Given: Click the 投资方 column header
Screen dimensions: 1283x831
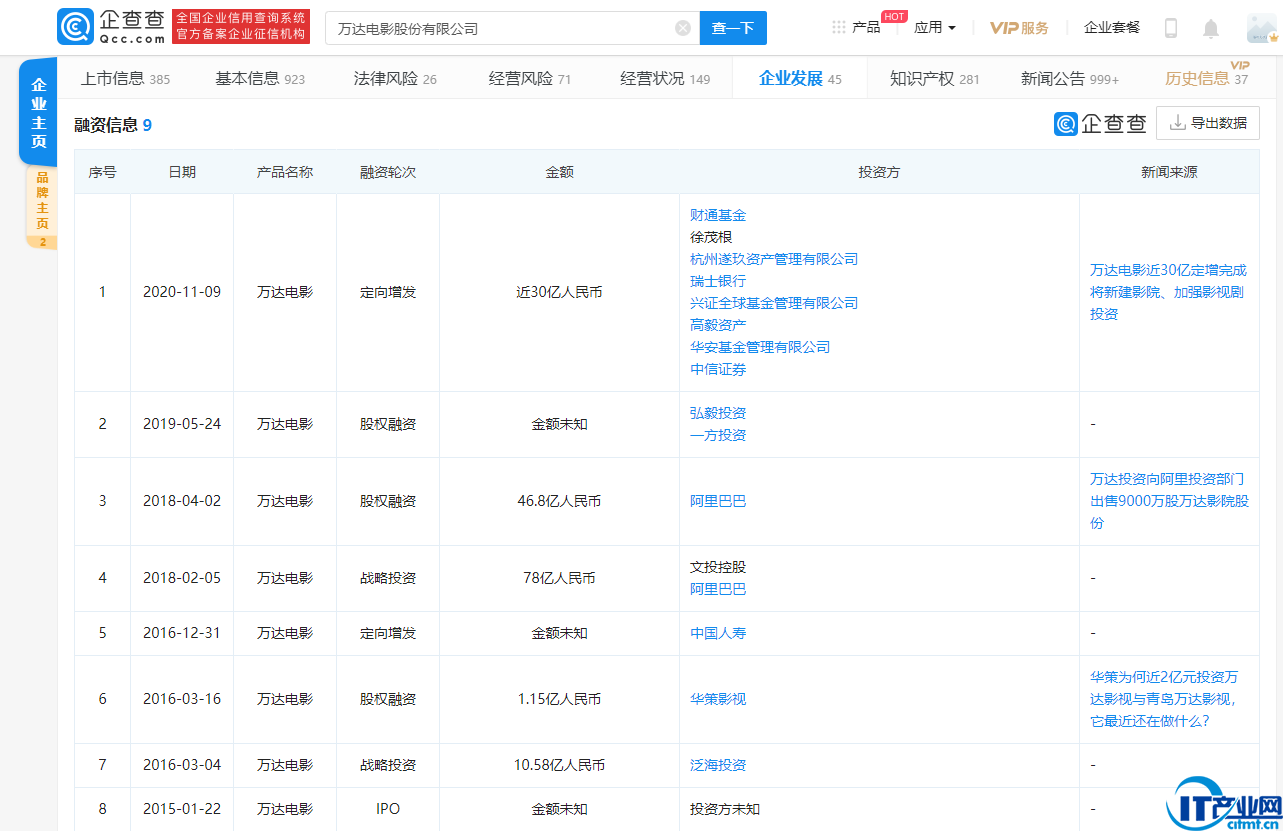Looking at the screenshot, I should [x=879, y=172].
